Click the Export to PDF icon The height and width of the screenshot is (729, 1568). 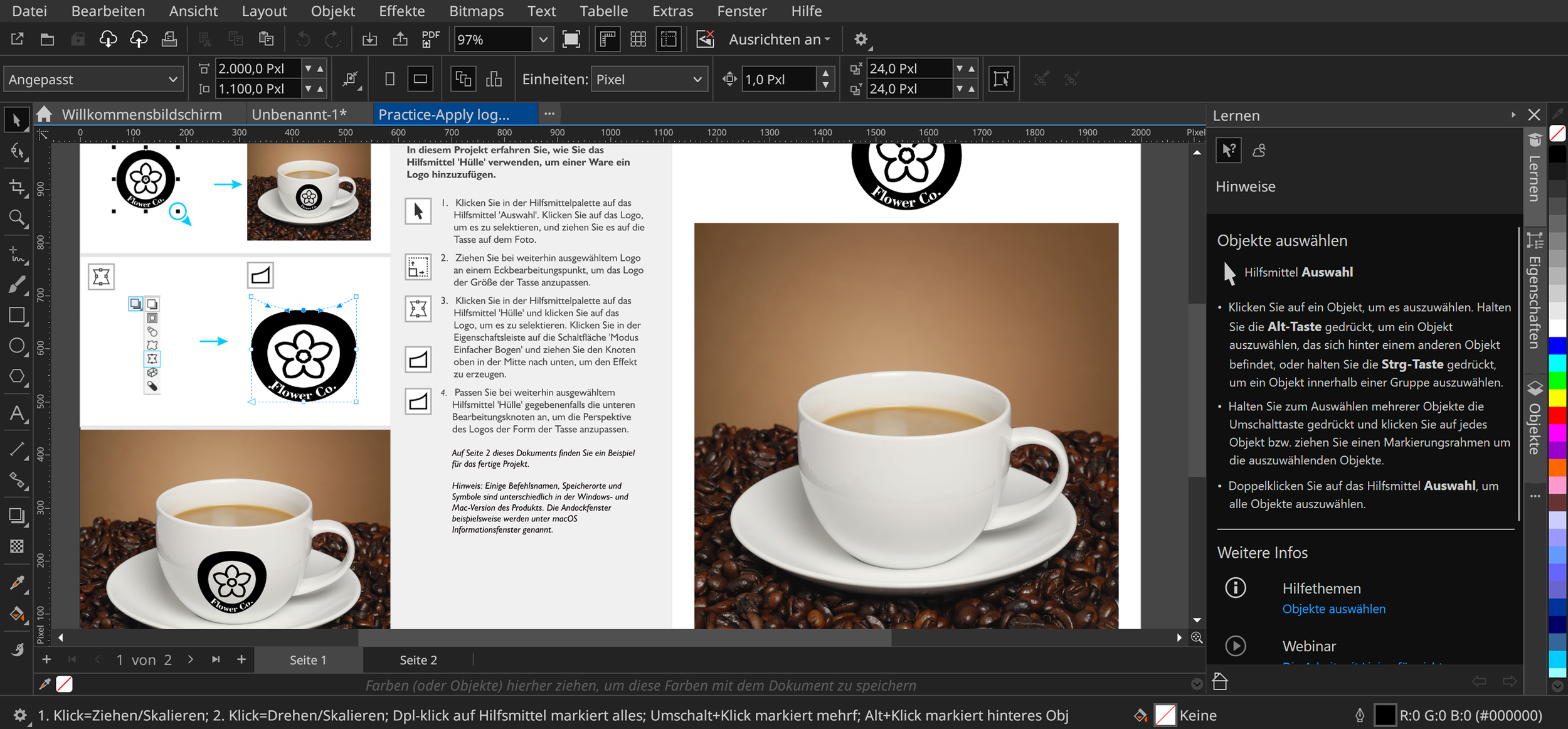pyautogui.click(x=430, y=40)
